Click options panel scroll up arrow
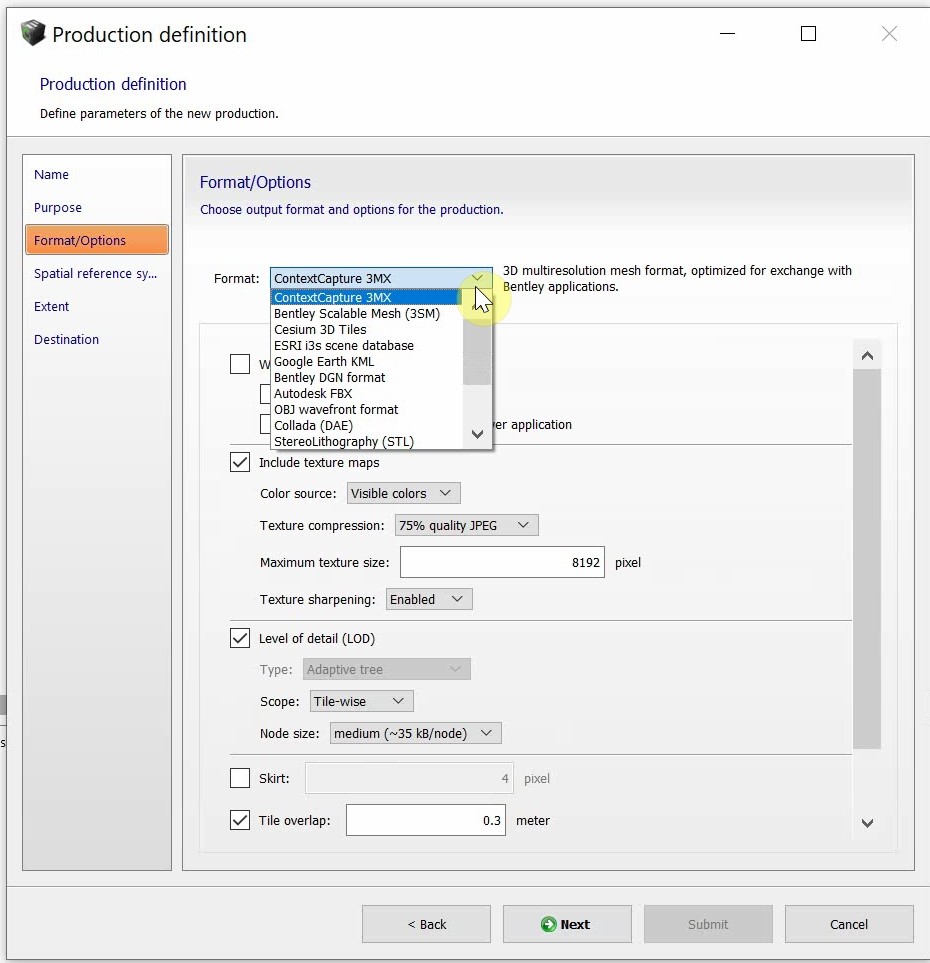Image resolution: width=930 pixels, height=963 pixels. (x=867, y=355)
